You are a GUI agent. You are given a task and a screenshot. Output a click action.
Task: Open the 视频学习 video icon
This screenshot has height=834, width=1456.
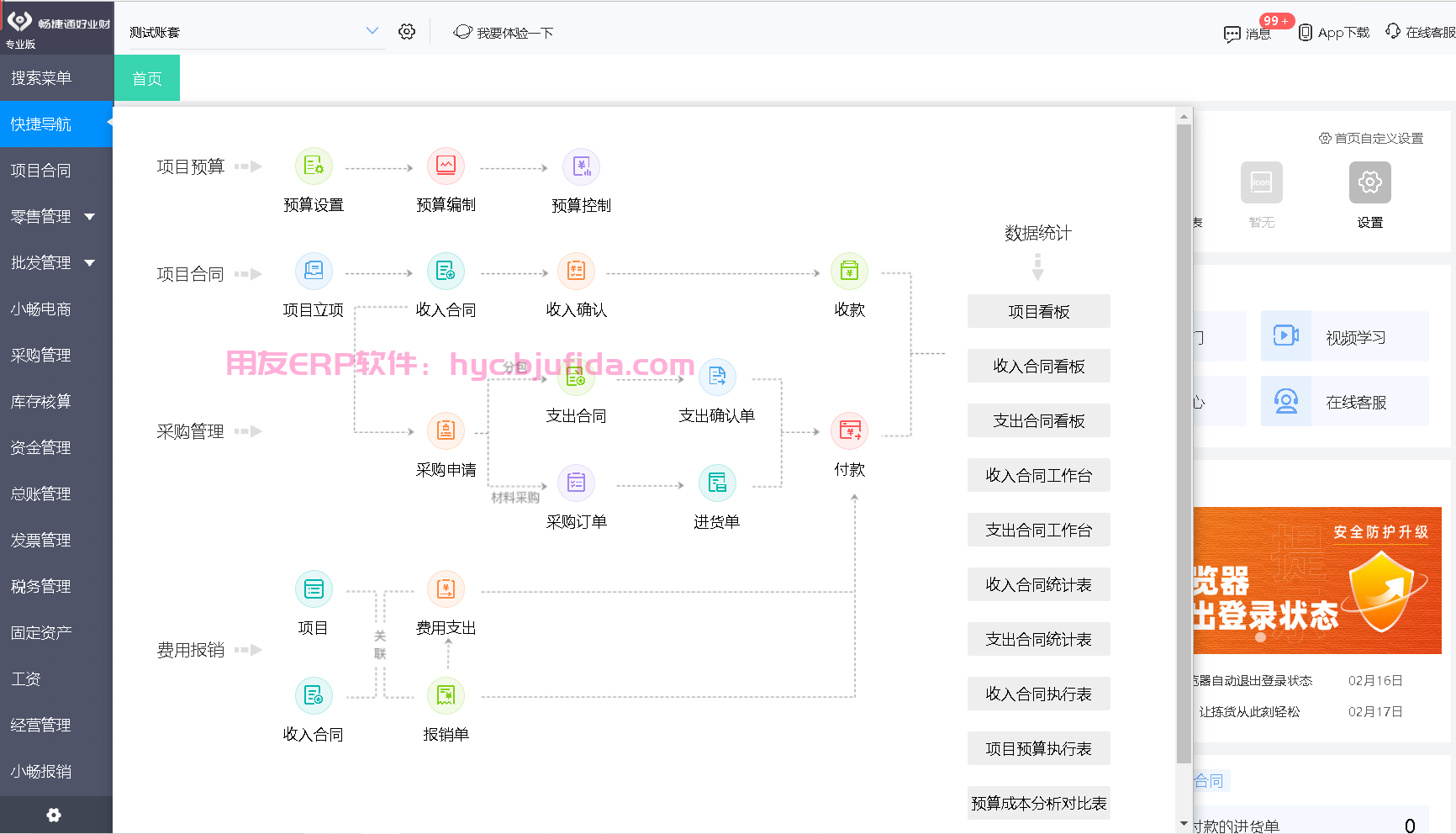(x=1286, y=336)
